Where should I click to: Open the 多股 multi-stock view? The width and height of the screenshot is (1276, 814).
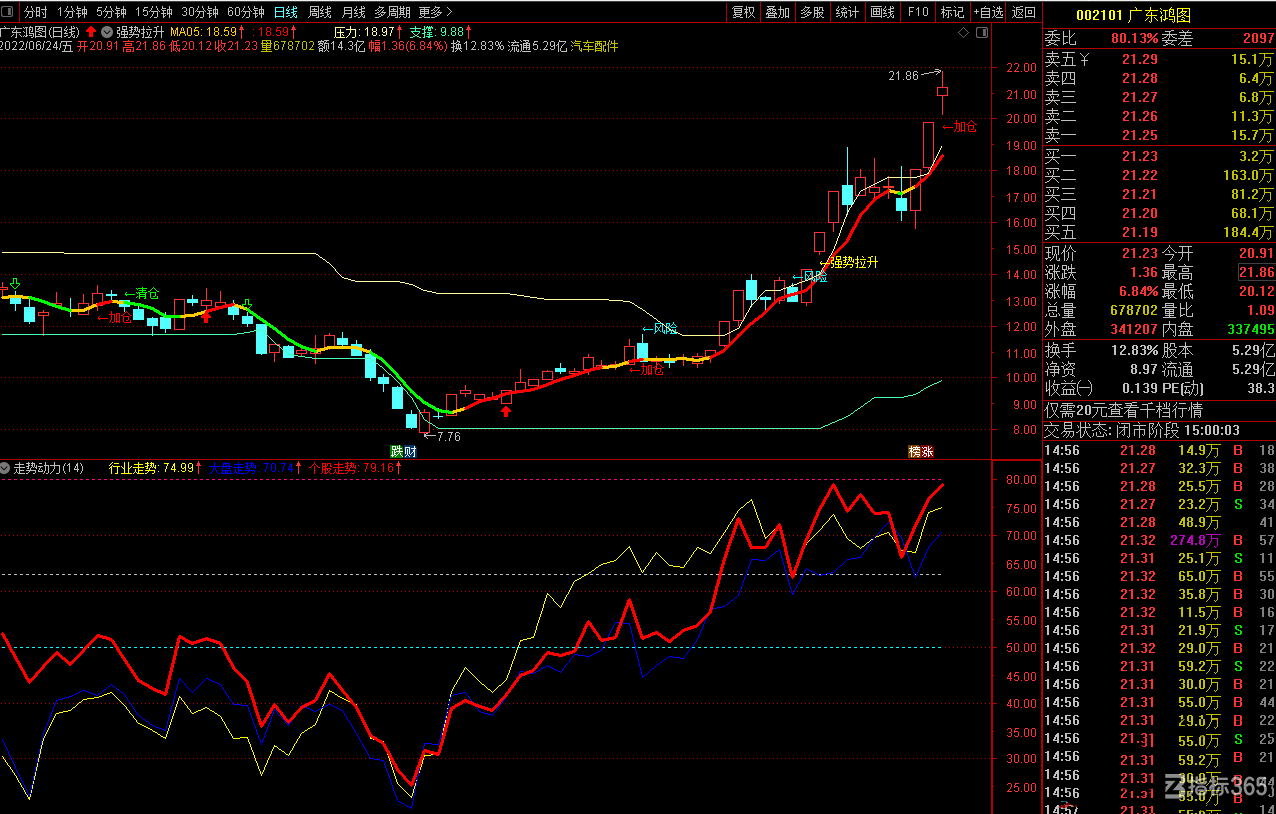pyautogui.click(x=812, y=12)
